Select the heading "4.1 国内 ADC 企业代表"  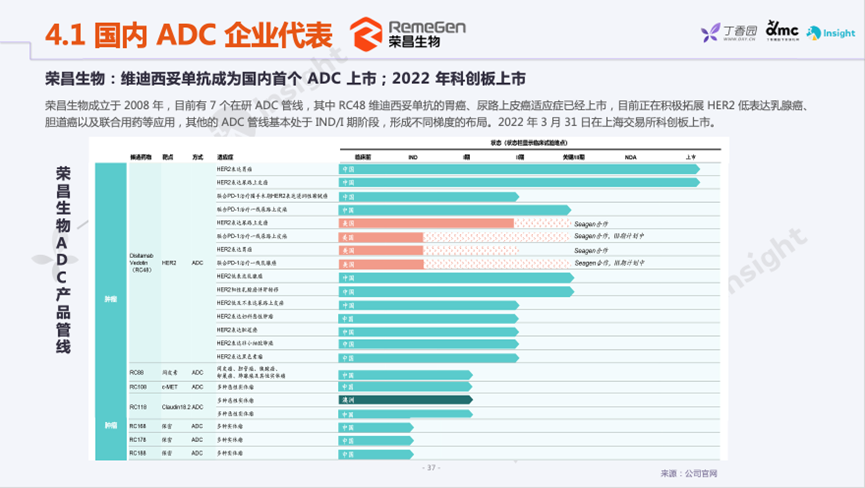tap(189, 35)
